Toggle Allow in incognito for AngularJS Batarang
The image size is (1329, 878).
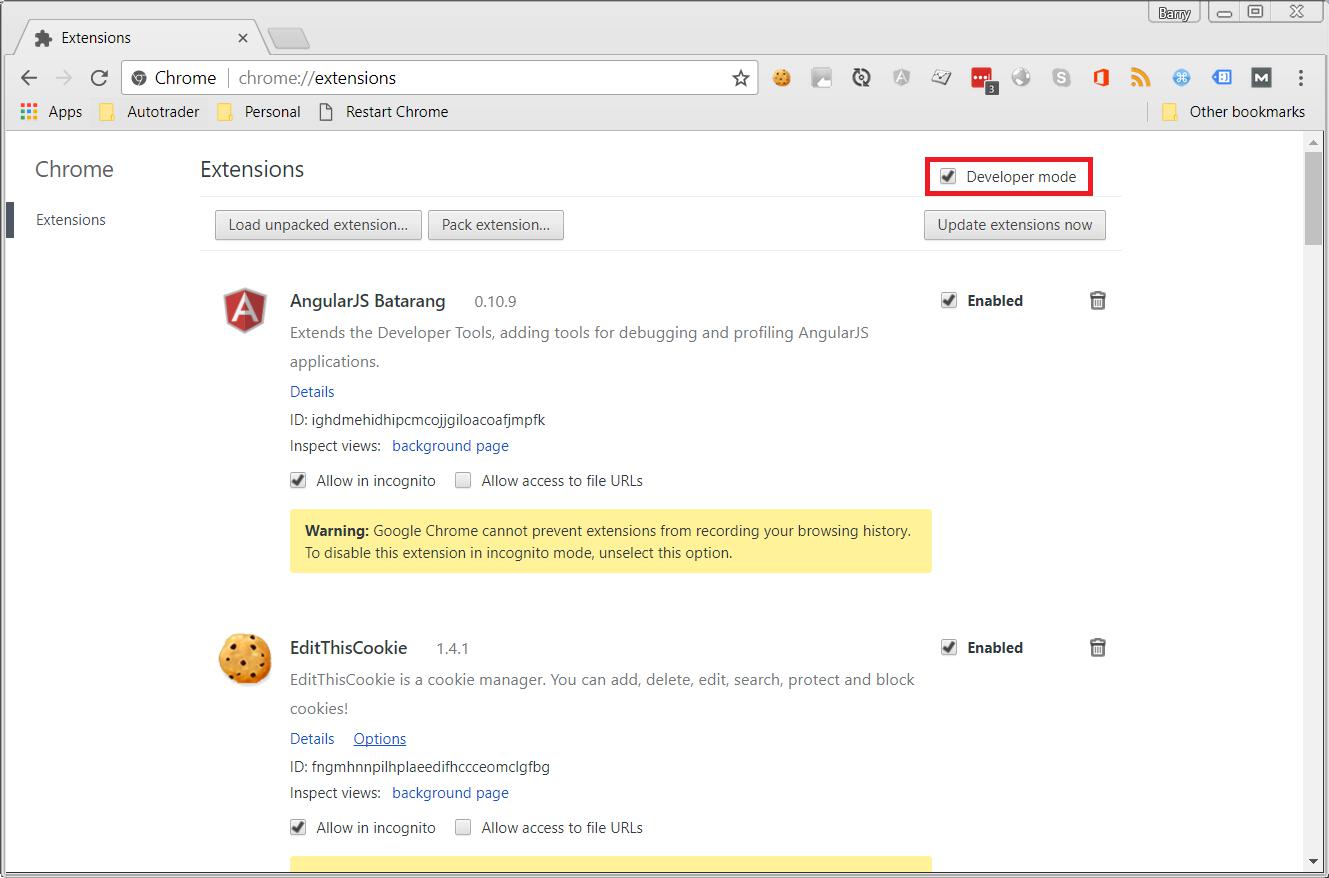click(298, 480)
